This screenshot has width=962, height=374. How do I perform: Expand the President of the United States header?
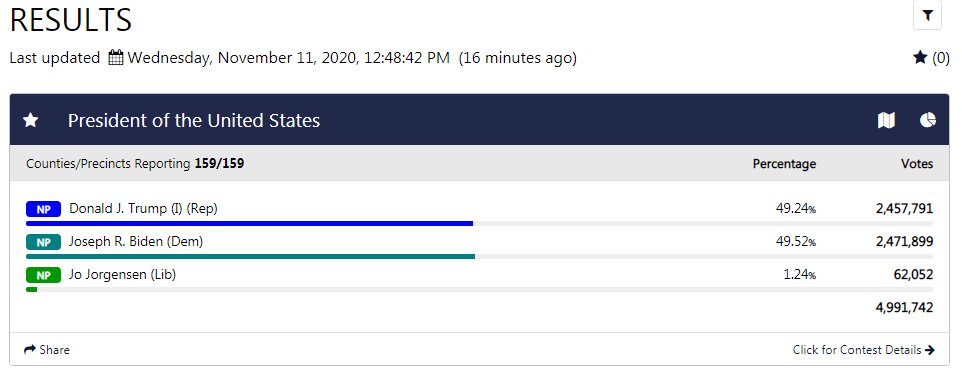(x=479, y=120)
